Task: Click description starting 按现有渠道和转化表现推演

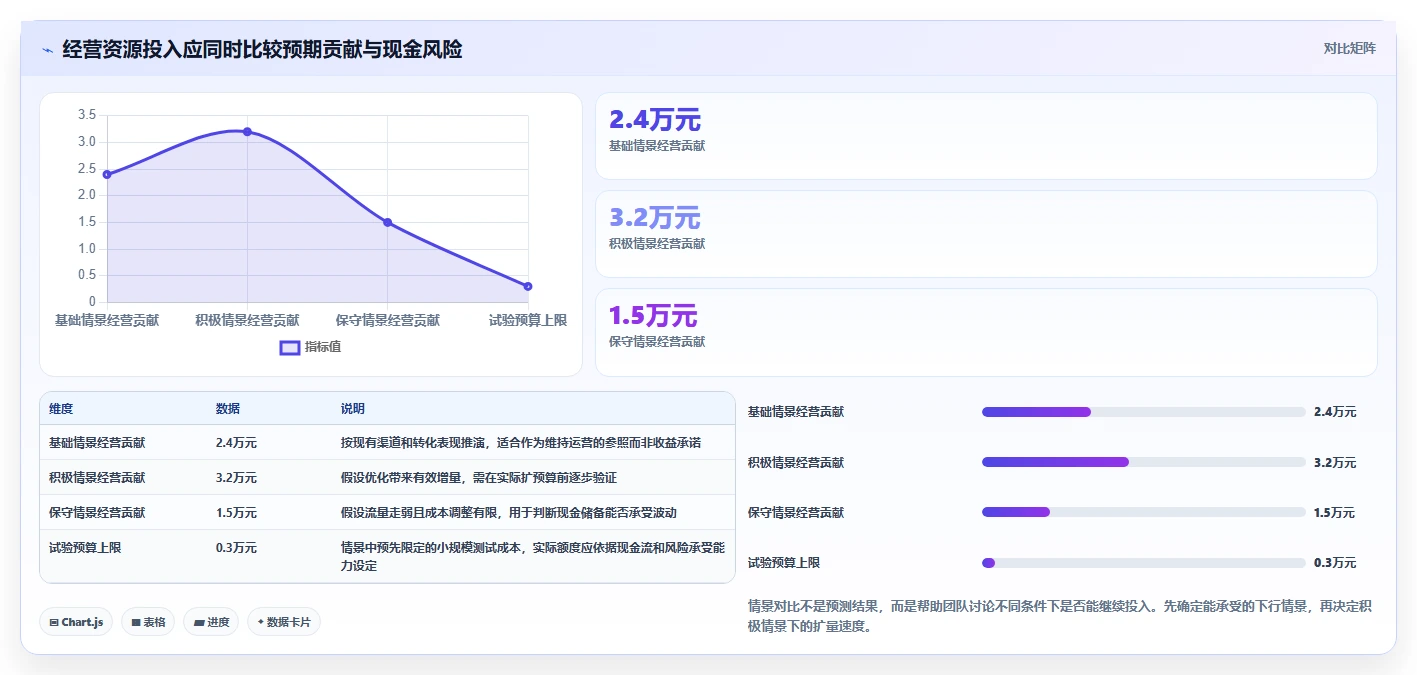Action: pos(521,442)
